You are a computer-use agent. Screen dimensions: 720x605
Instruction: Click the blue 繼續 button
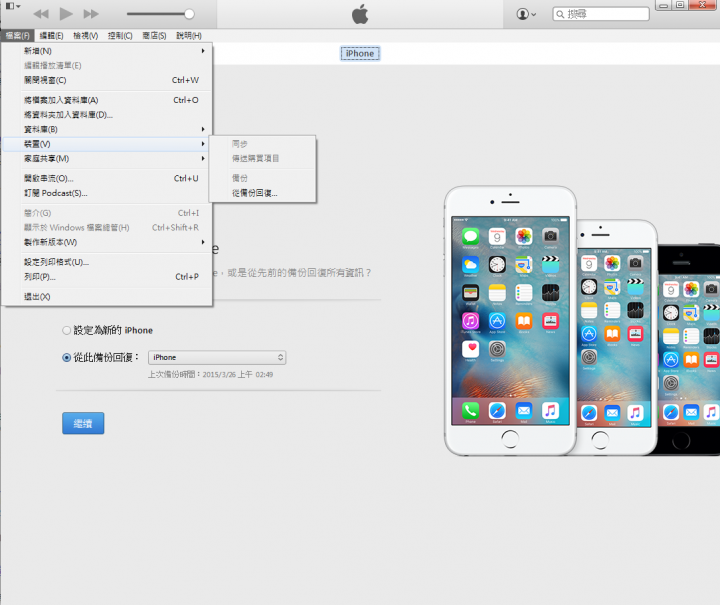[x=83, y=423]
